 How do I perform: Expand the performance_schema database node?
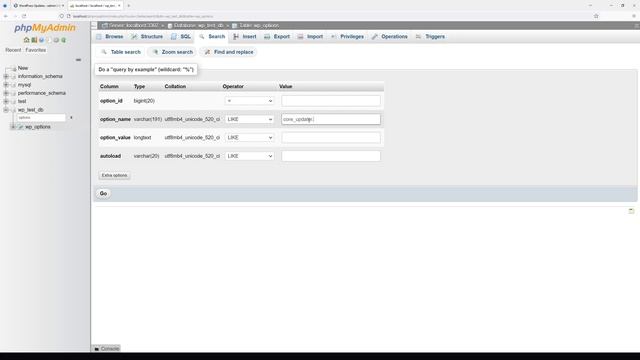tap(6, 93)
